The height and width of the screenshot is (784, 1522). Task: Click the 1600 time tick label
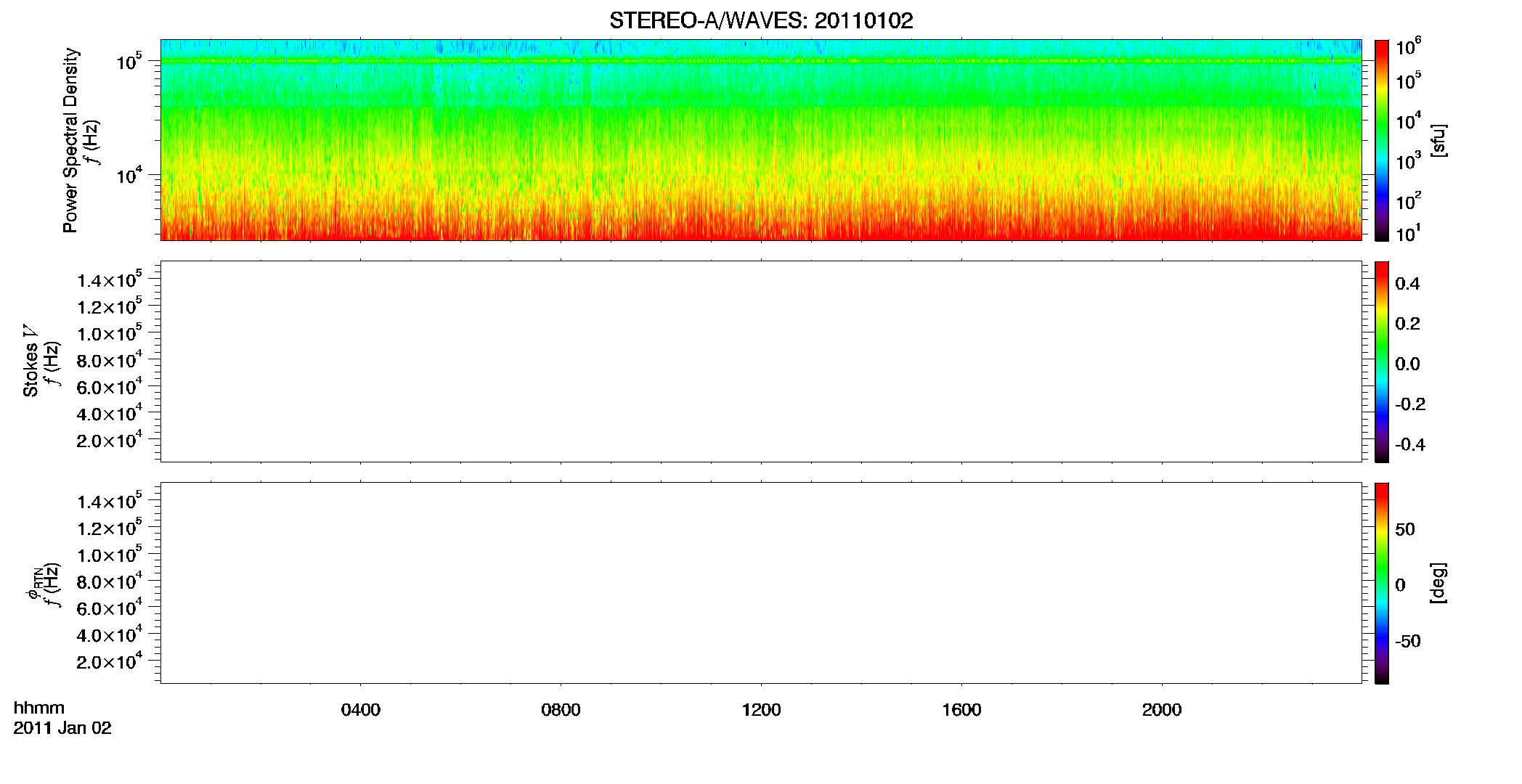coord(962,710)
